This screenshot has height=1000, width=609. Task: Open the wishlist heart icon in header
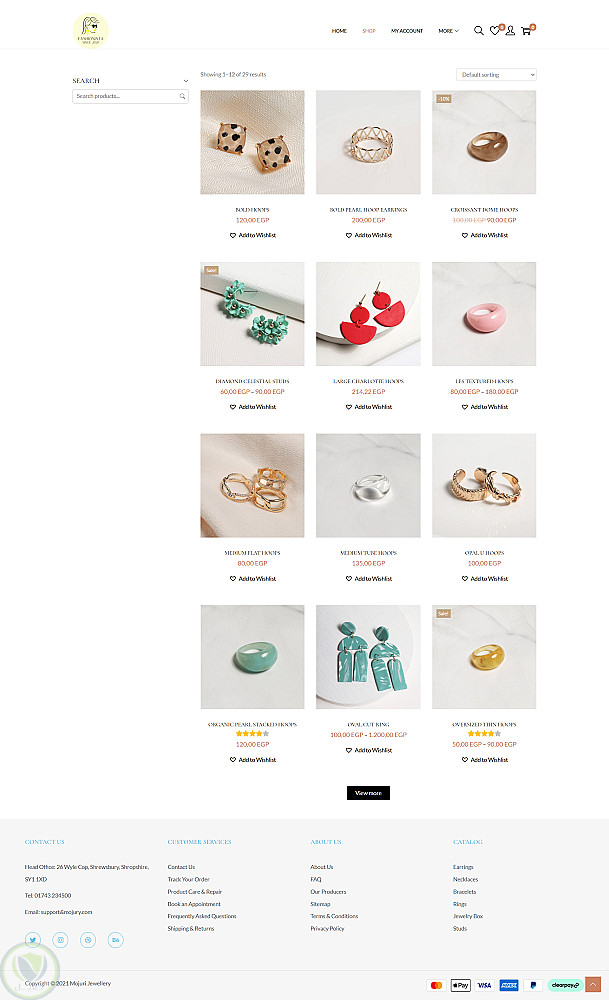coord(495,31)
